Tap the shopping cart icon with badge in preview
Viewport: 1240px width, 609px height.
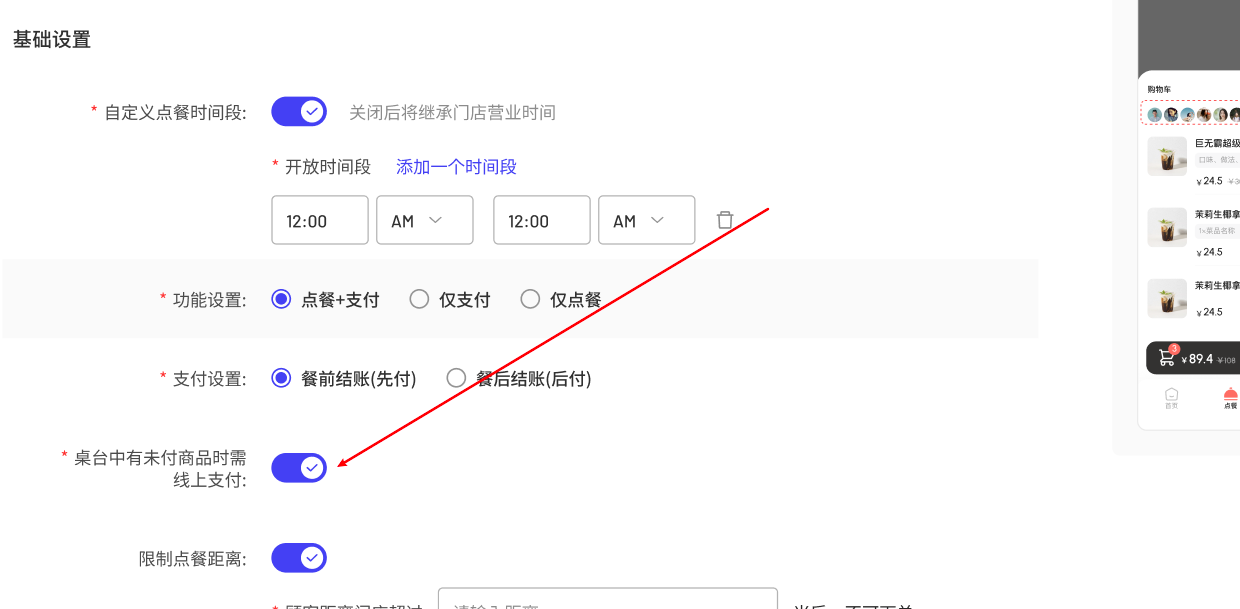pos(1167,357)
